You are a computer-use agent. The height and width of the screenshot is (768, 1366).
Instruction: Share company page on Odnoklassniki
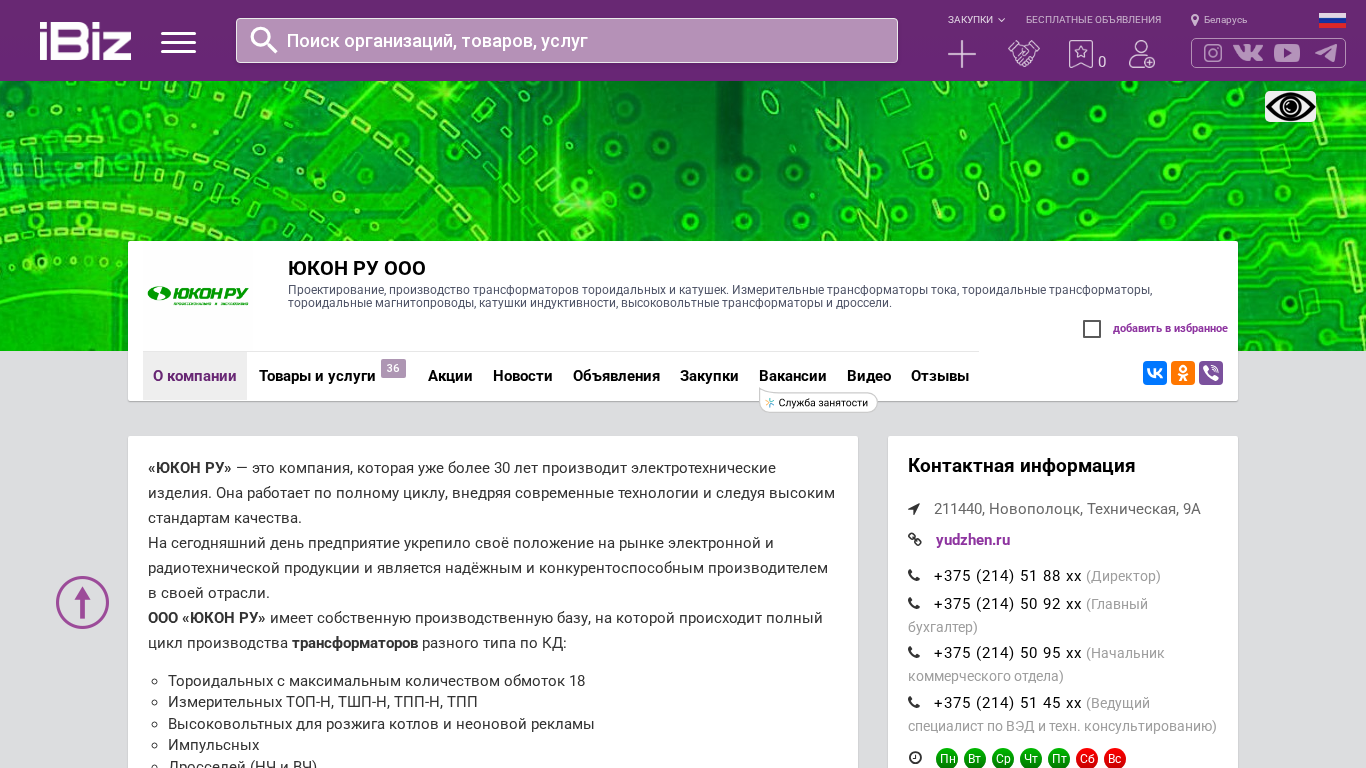pos(1183,373)
